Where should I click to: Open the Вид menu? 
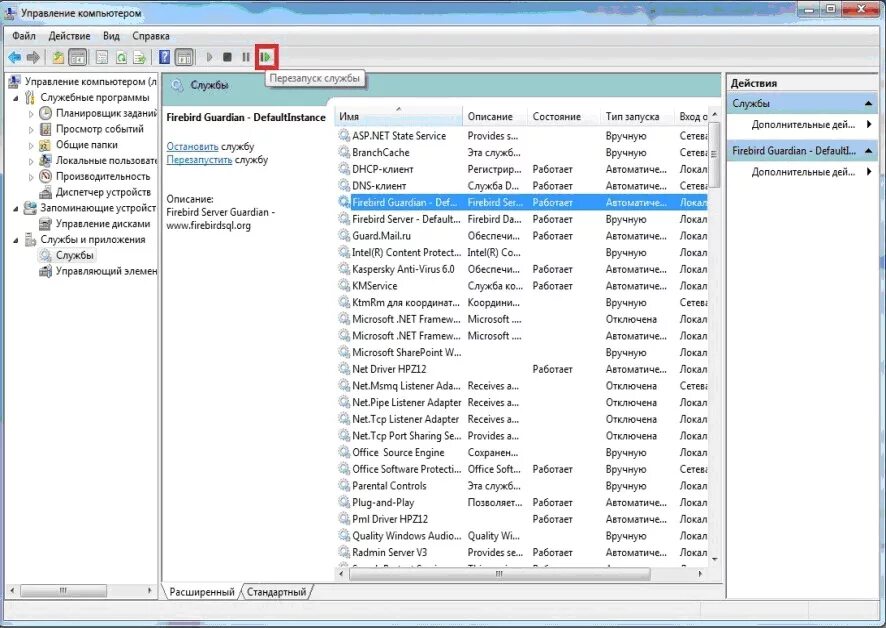111,36
